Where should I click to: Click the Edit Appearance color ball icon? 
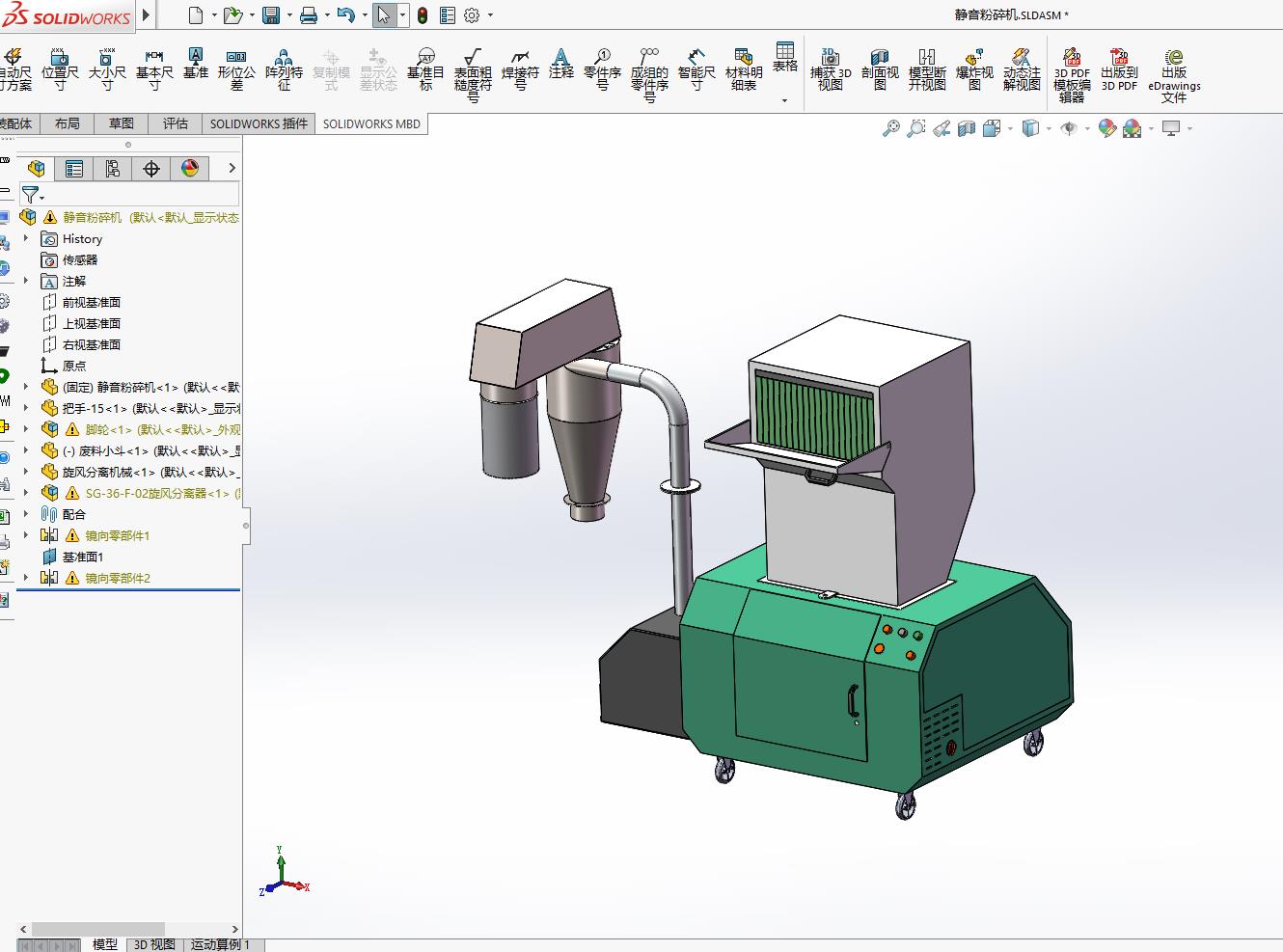pyautogui.click(x=1107, y=128)
